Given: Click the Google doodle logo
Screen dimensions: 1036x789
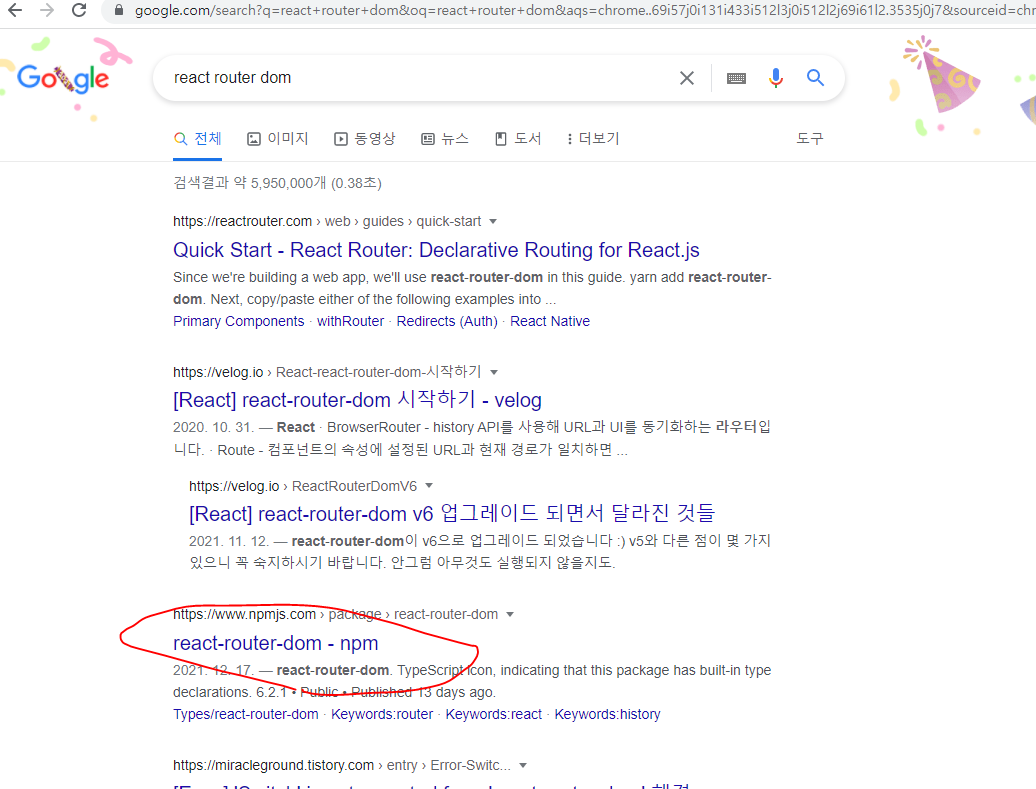Looking at the screenshot, I should pyautogui.click(x=63, y=78).
